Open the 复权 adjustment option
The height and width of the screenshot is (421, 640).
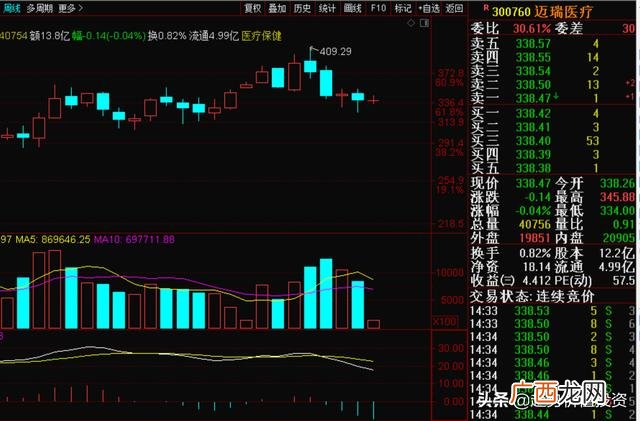(x=253, y=8)
